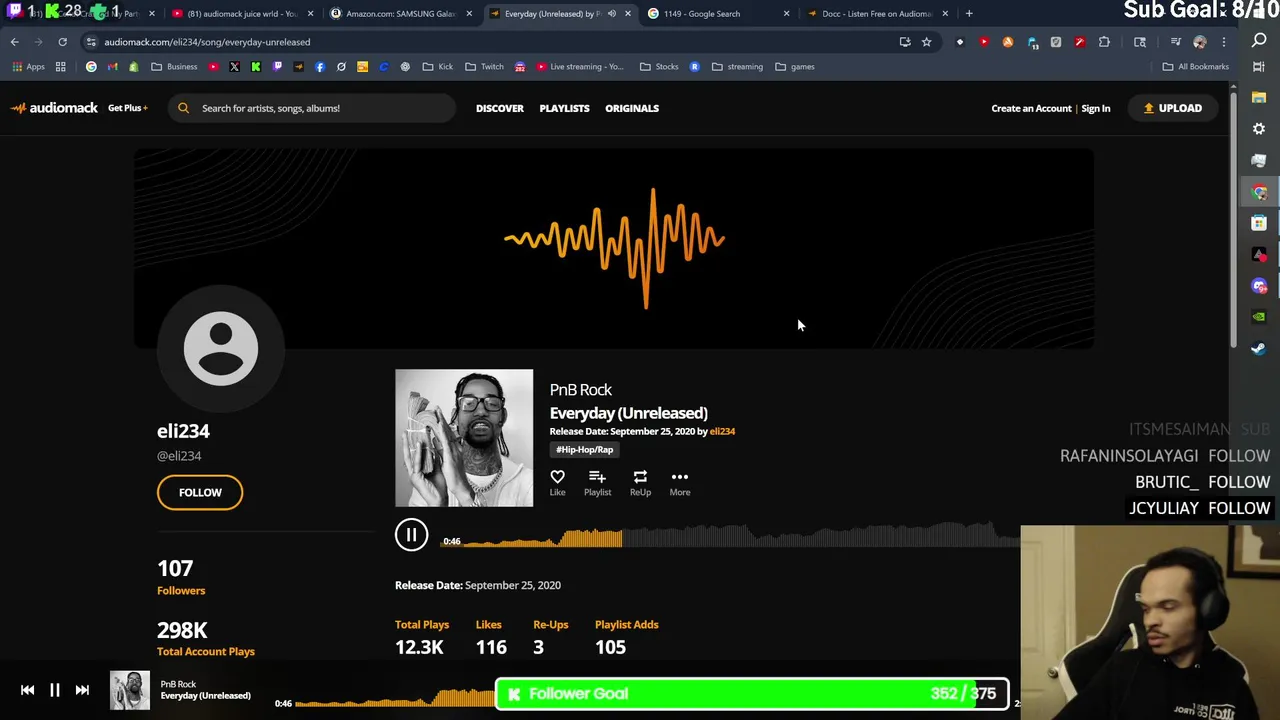Click the eli234 profile avatar
Image resolution: width=1280 pixels, height=720 pixels.
coord(221,348)
